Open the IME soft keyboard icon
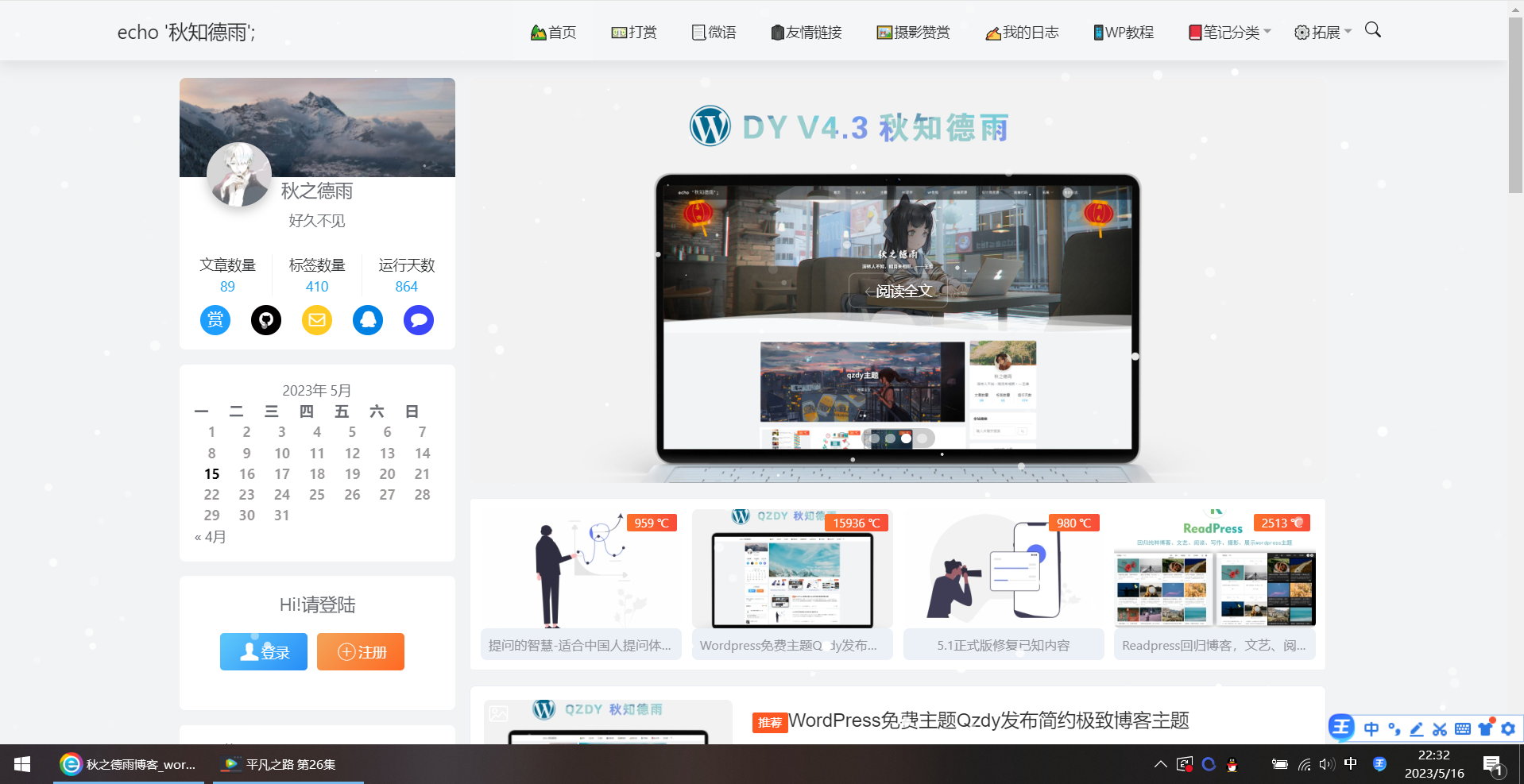 (x=1463, y=728)
